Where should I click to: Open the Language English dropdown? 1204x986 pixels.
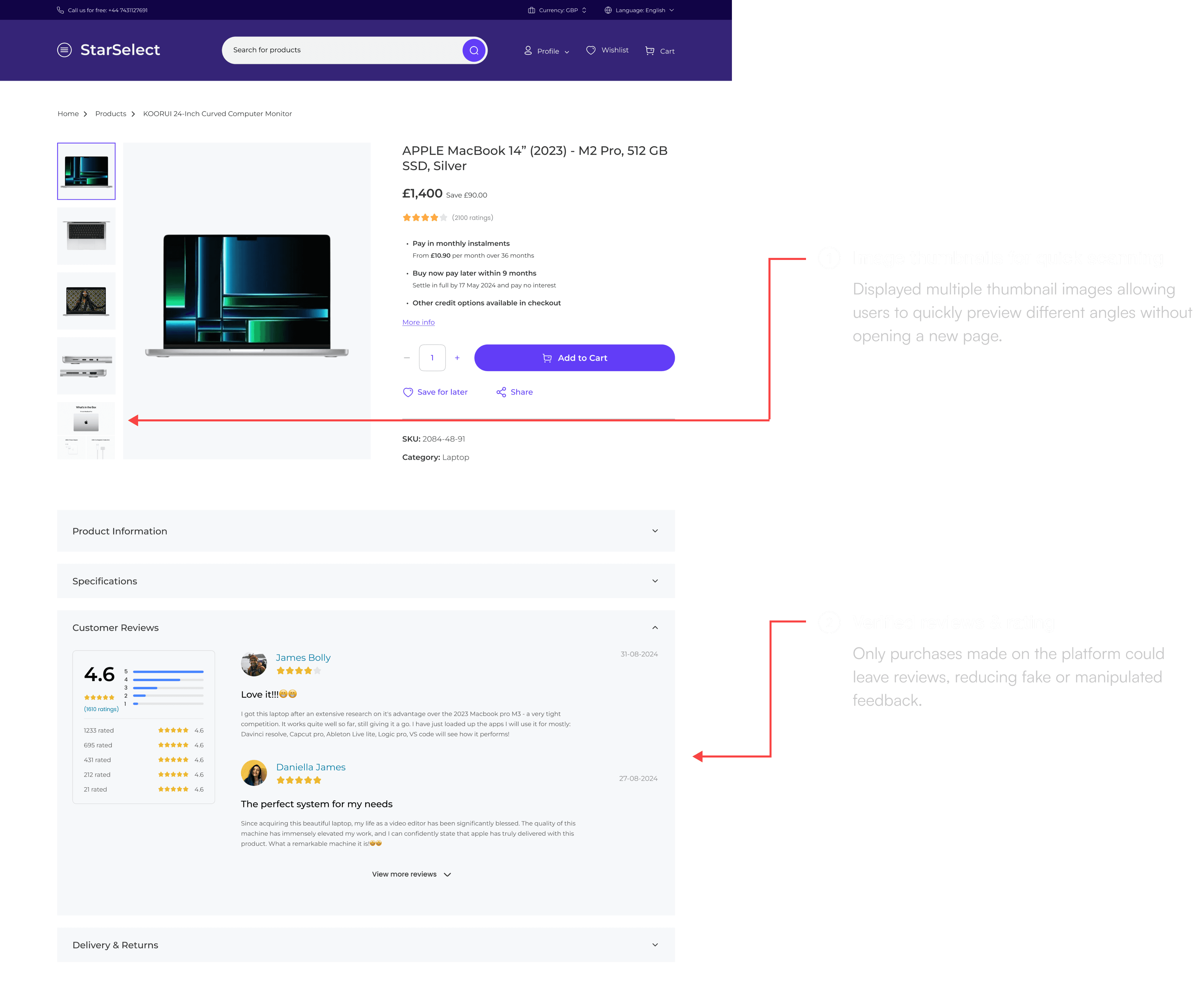pos(640,10)
